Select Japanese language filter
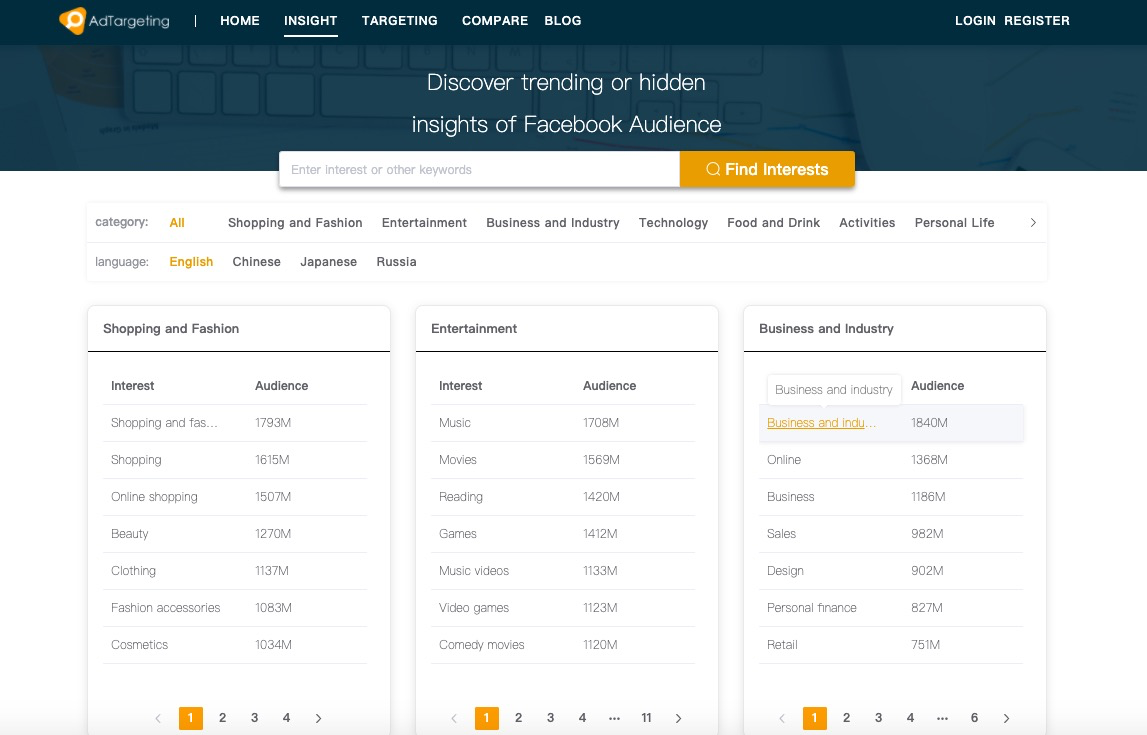Screen dimensions: 1147x735 [x=328, y=262]
